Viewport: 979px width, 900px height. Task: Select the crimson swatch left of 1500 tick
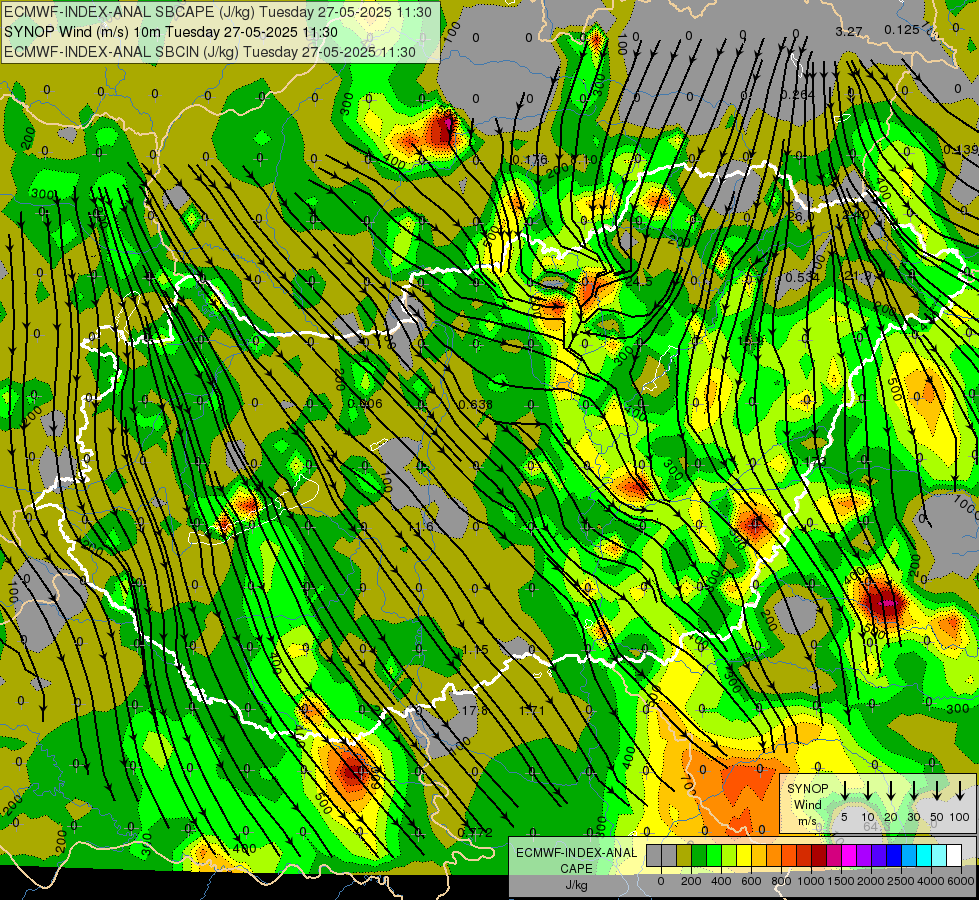pos(835,856)
